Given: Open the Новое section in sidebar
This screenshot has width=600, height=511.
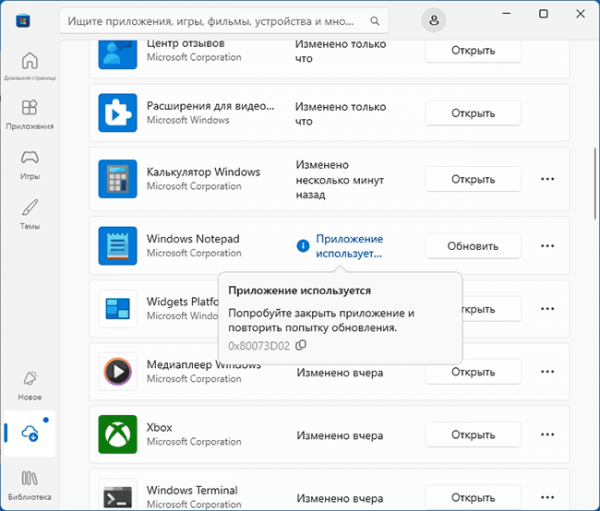Looking at the screenshot, I should [30, 385].
